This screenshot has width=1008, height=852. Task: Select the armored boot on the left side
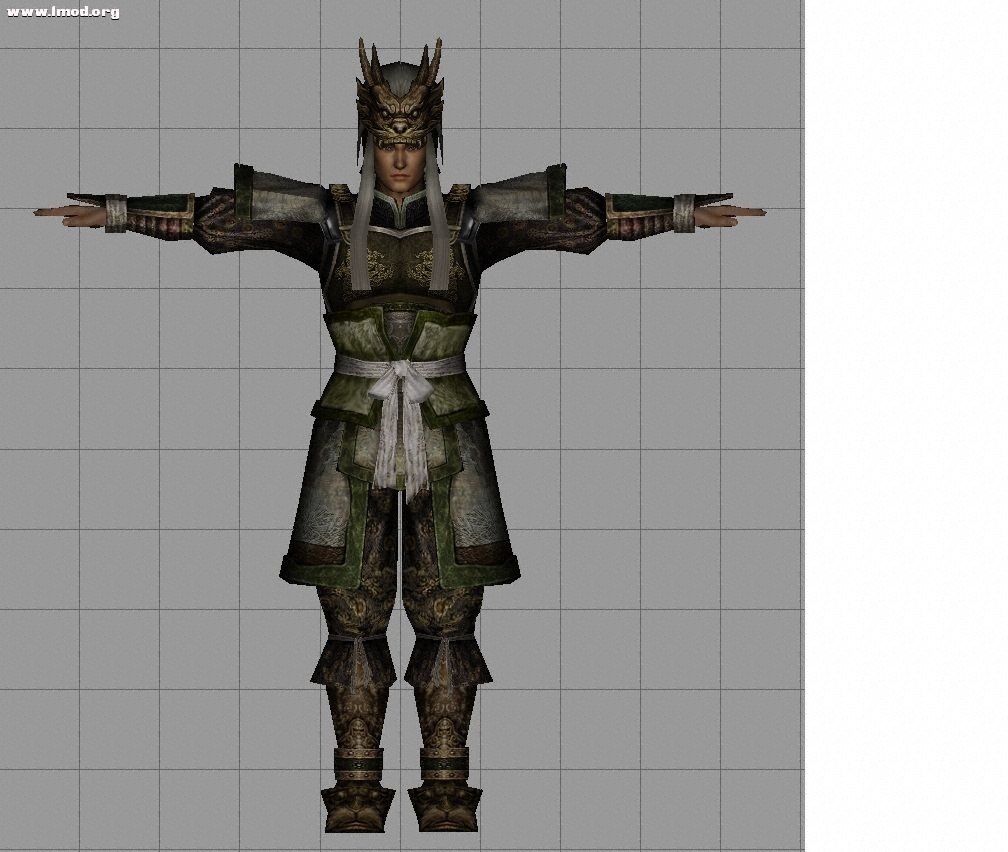357,800
